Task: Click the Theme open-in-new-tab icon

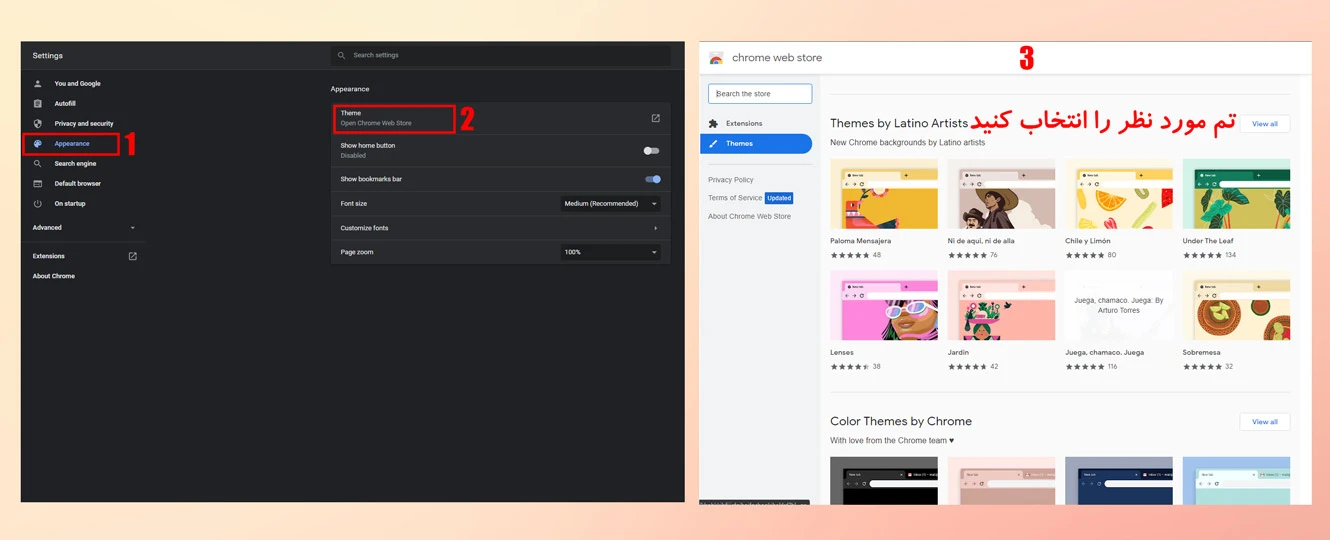Action: (x=656, y=118)
